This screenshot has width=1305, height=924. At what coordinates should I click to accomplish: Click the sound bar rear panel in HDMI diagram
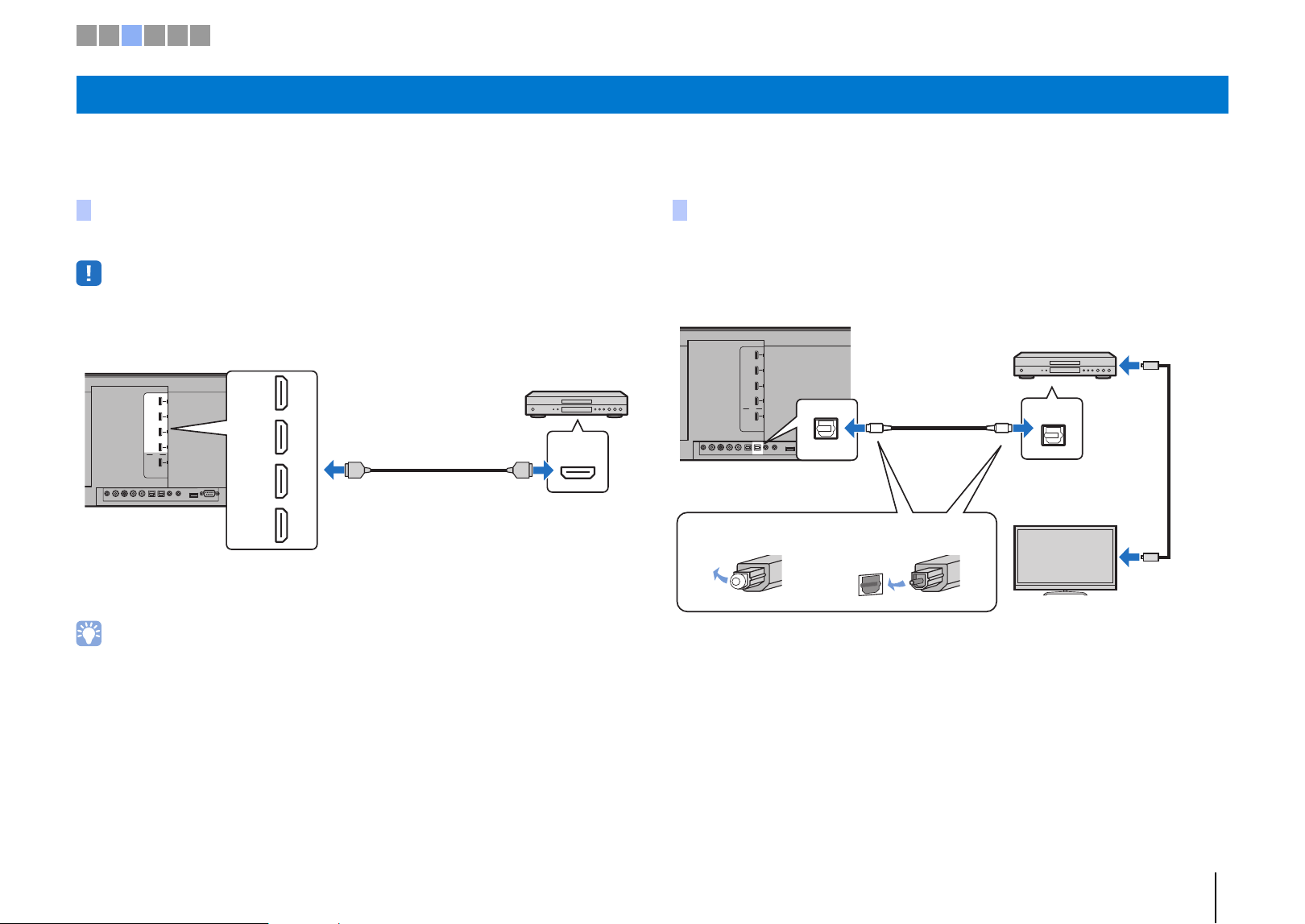155,440
